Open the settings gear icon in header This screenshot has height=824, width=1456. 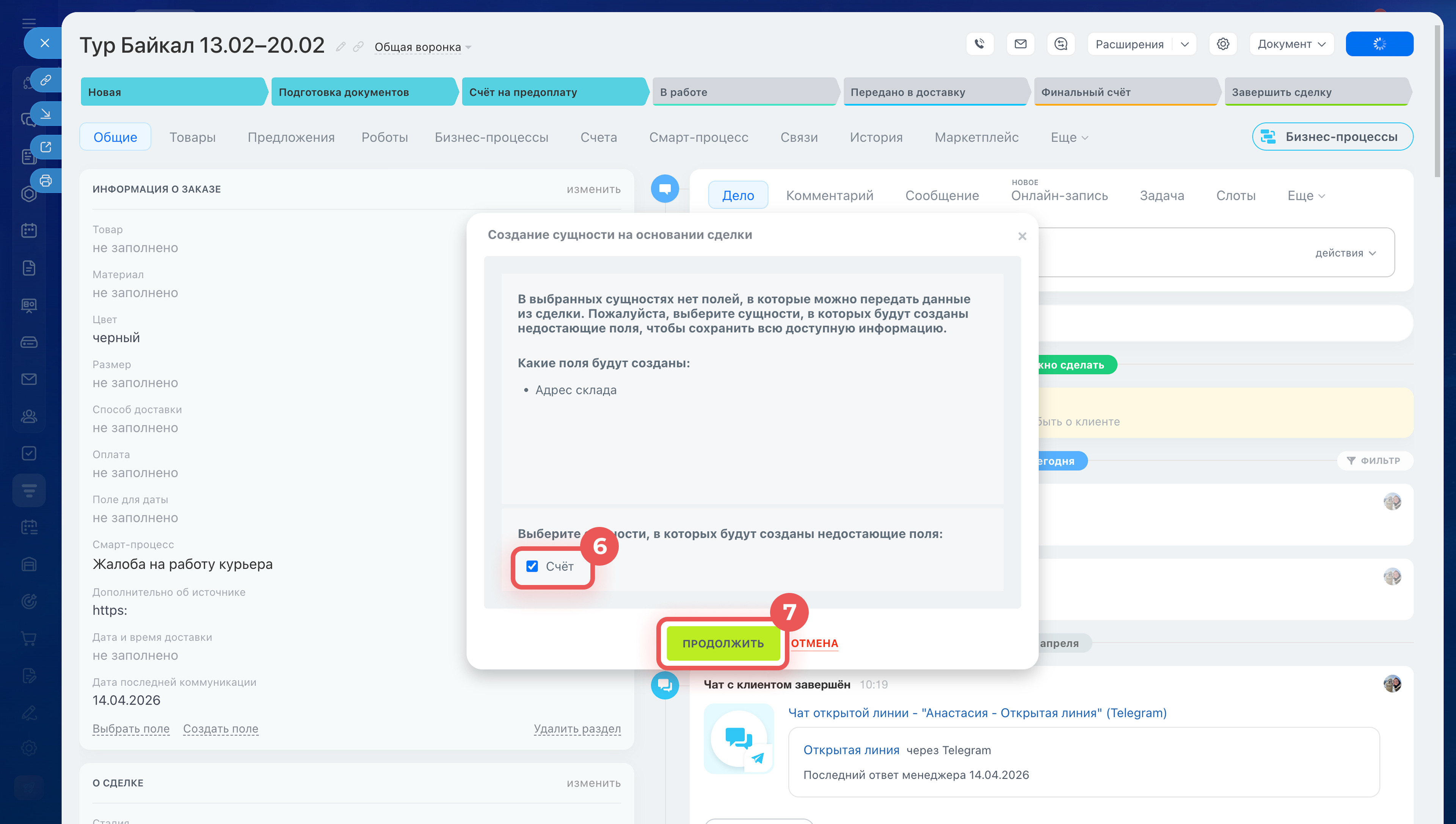pos(1222,44)
